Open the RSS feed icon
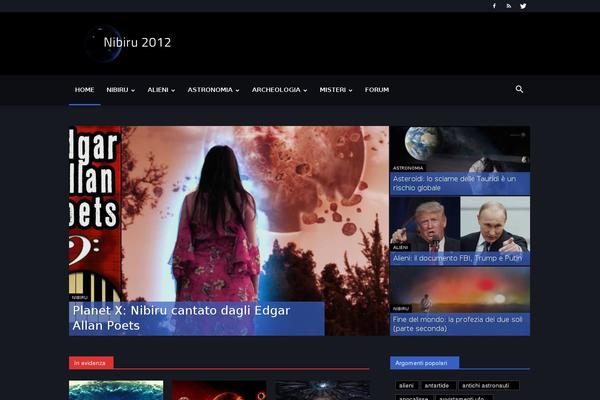The width and height of the screenshot is (600, 400). pyautogui.click(x=509, y=6)
